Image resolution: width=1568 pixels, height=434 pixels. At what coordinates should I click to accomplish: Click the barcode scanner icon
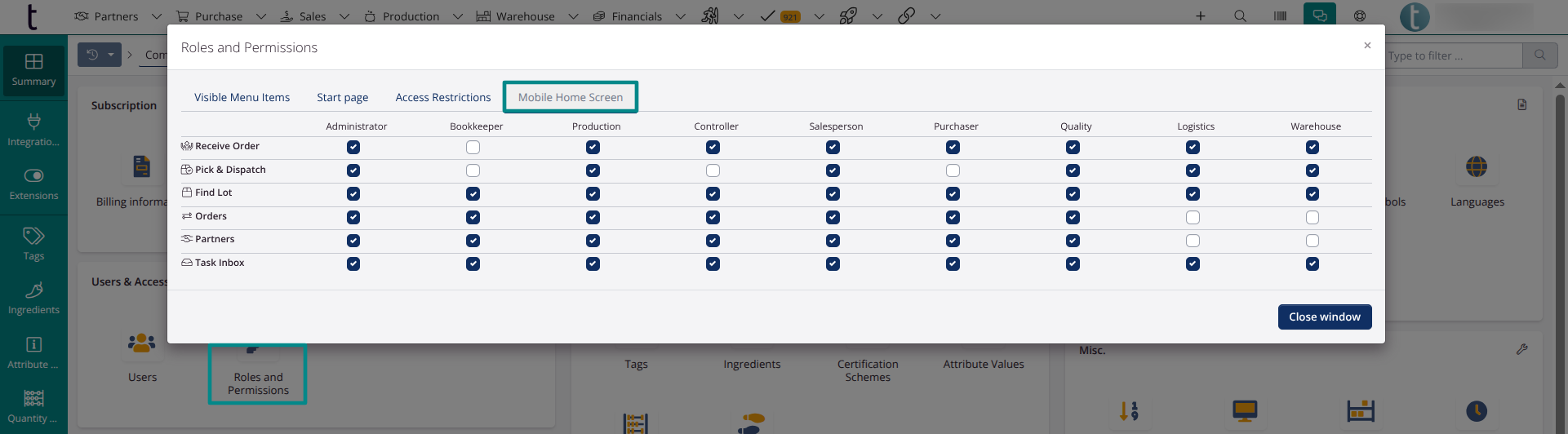[1280, 16]
